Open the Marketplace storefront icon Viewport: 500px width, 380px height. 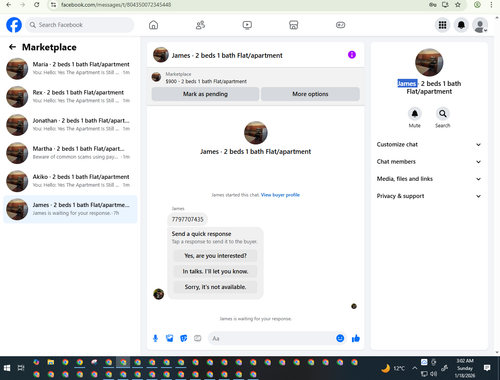coord(294,25)
